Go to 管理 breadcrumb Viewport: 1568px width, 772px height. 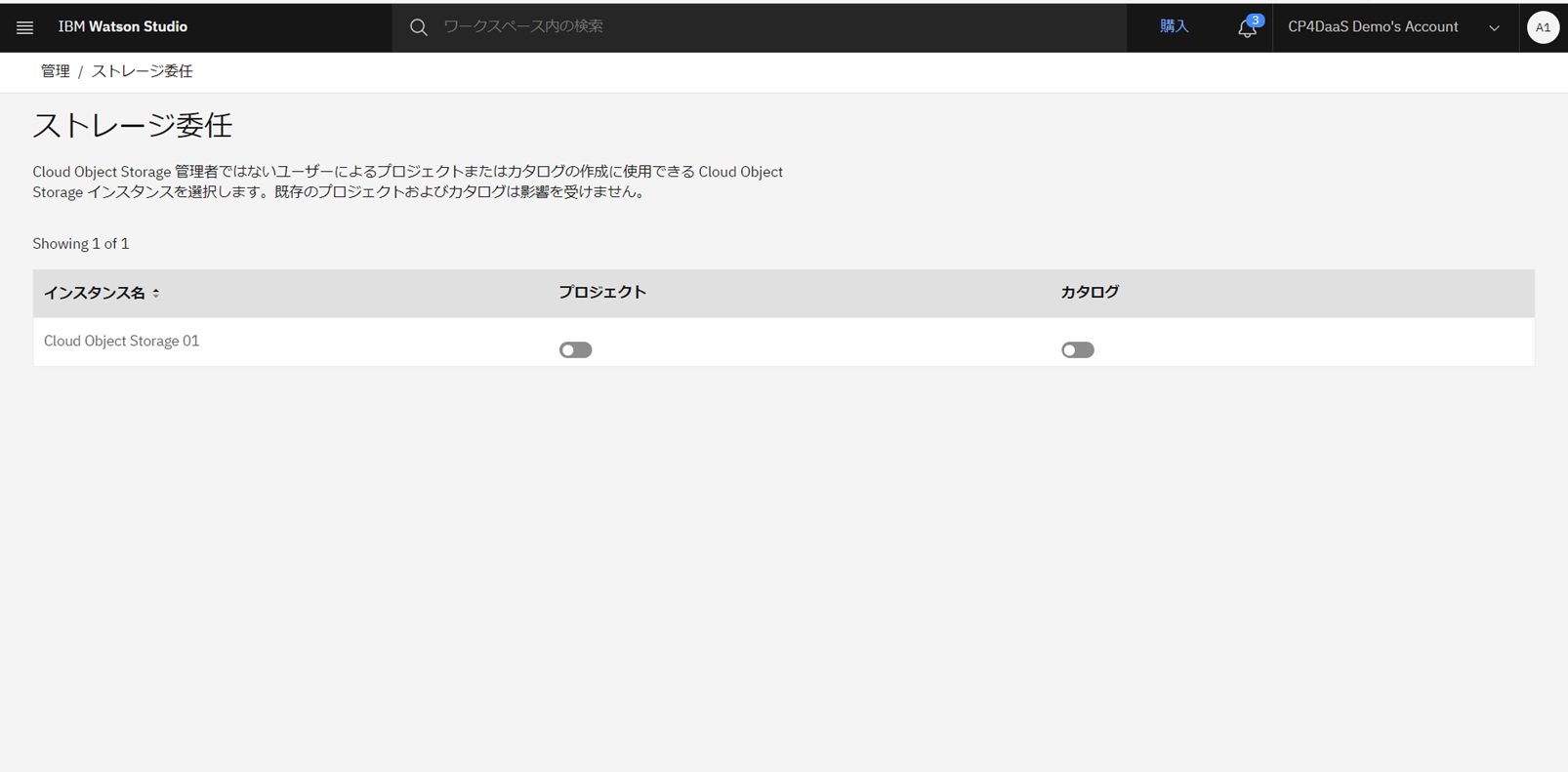55,71
